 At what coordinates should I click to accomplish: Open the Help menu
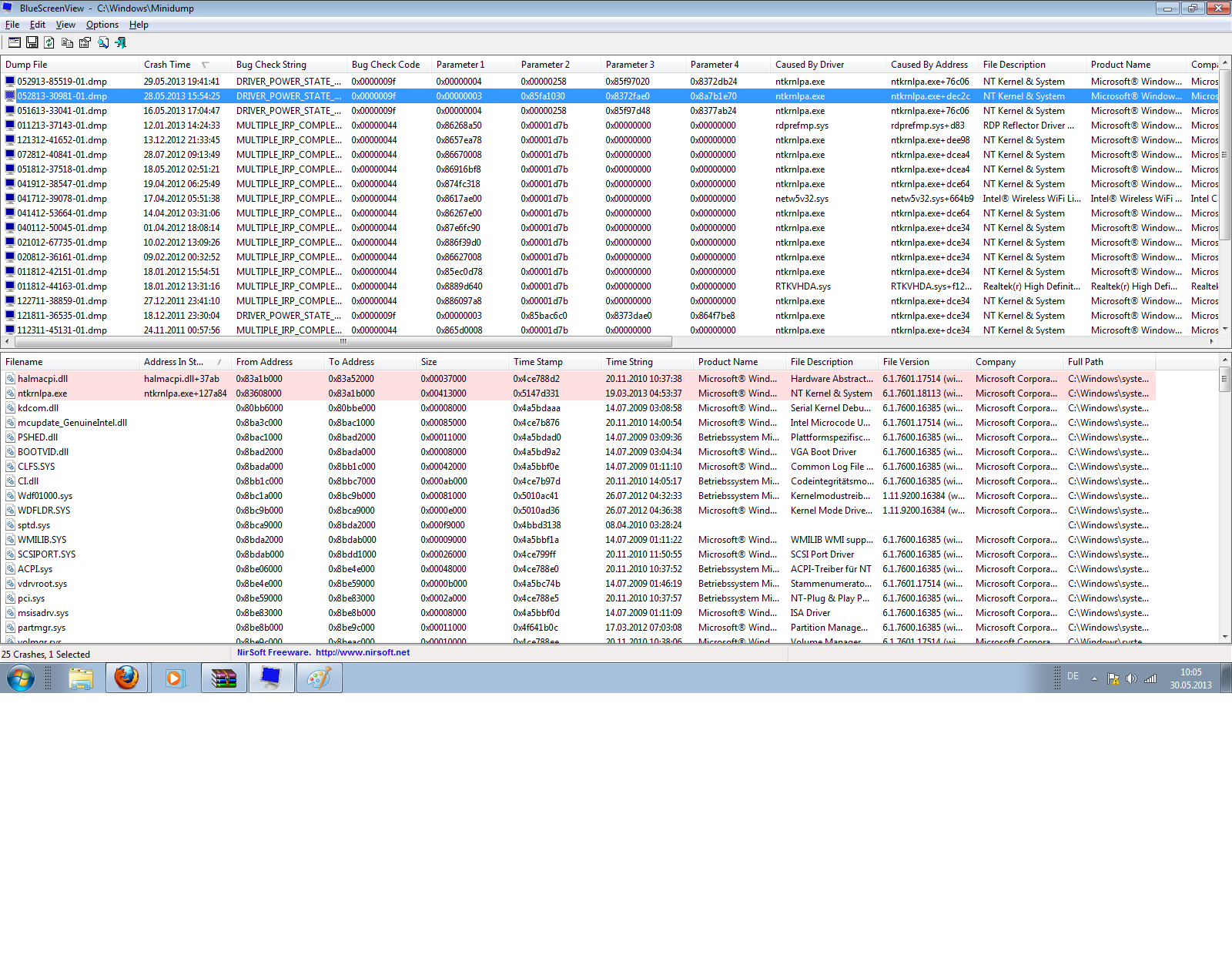tap(139, 25)
